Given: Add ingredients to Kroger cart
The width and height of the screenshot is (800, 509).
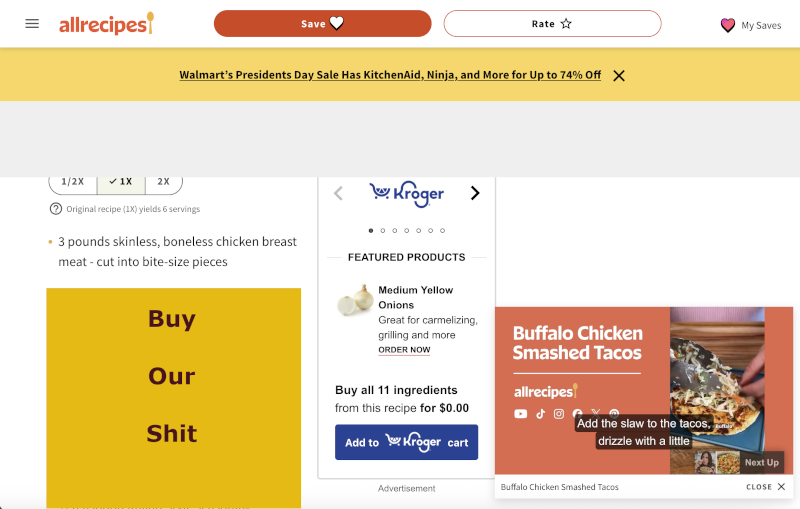Looking at the screenshot, I should point(406,442).
